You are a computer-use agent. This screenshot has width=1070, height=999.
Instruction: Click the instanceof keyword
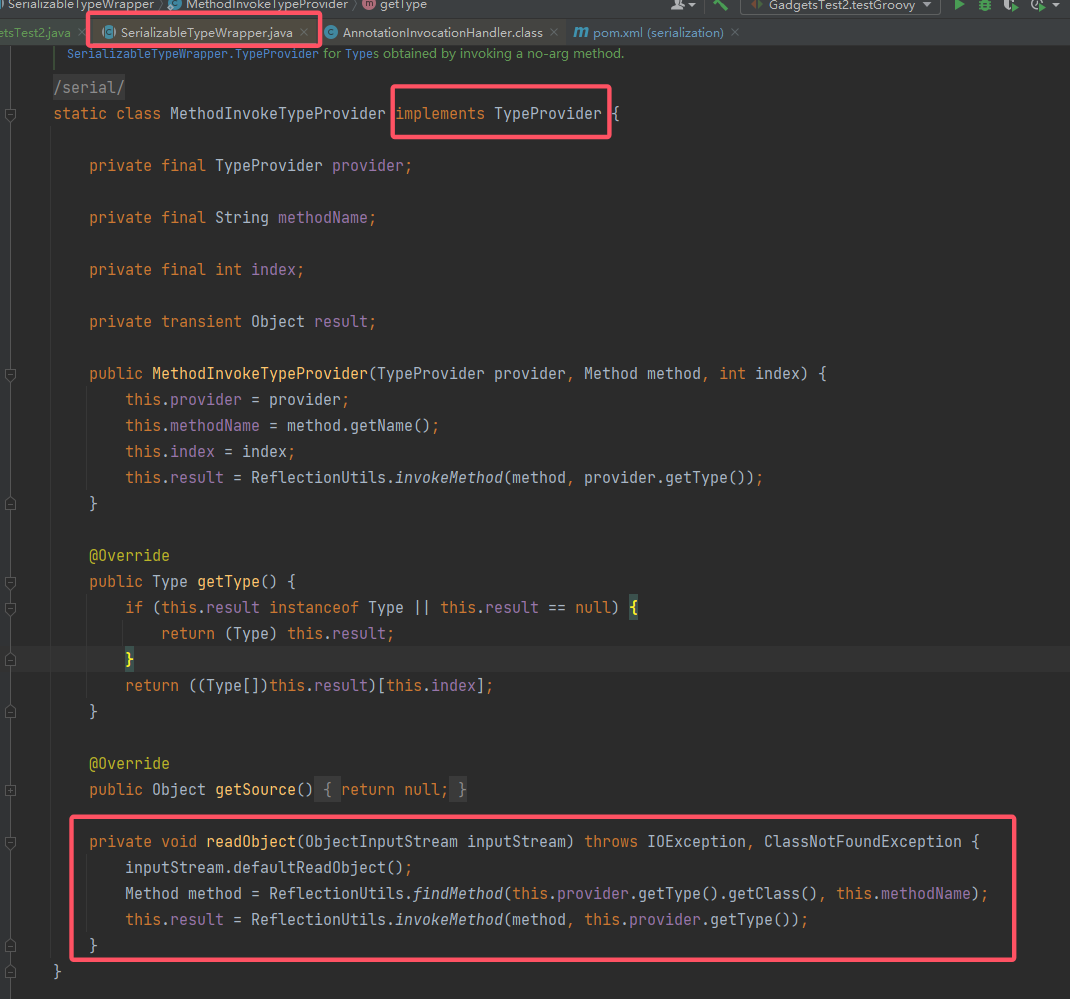(x=313, y=607)
